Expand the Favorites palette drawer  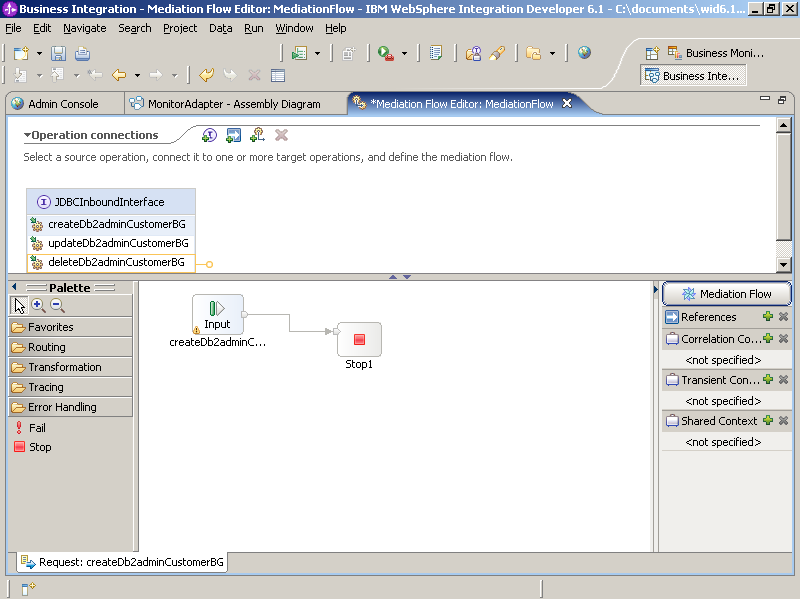pyautogui.click(x=70, y=327)
